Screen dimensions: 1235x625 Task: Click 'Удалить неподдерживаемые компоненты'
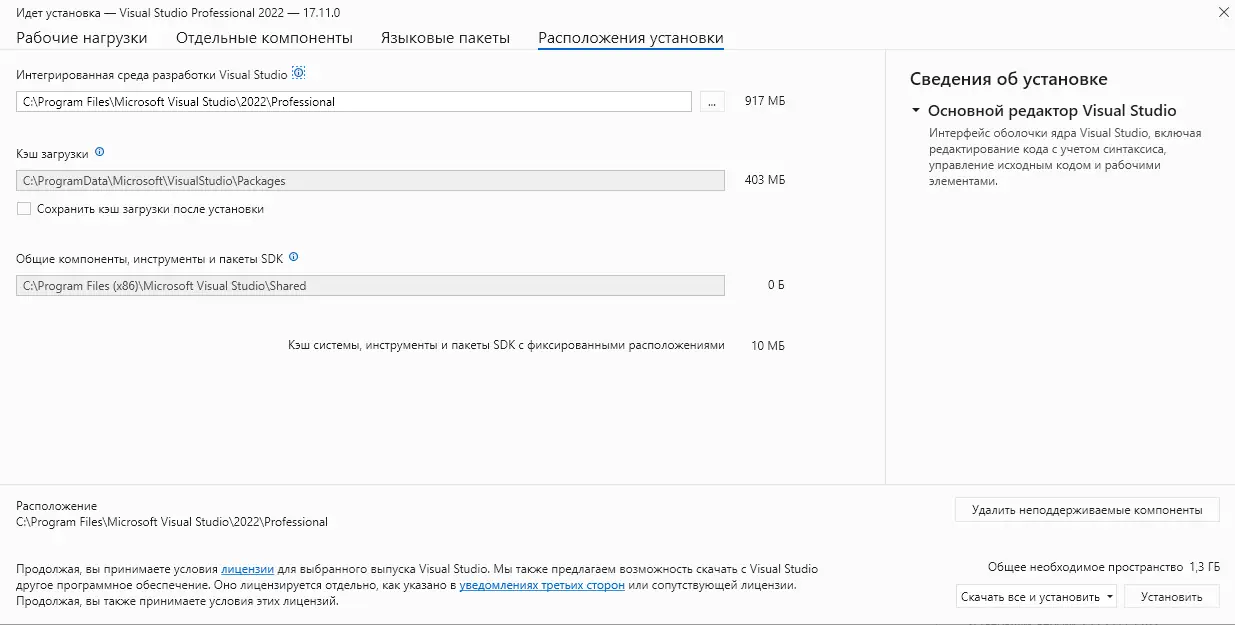(1086, 509)
